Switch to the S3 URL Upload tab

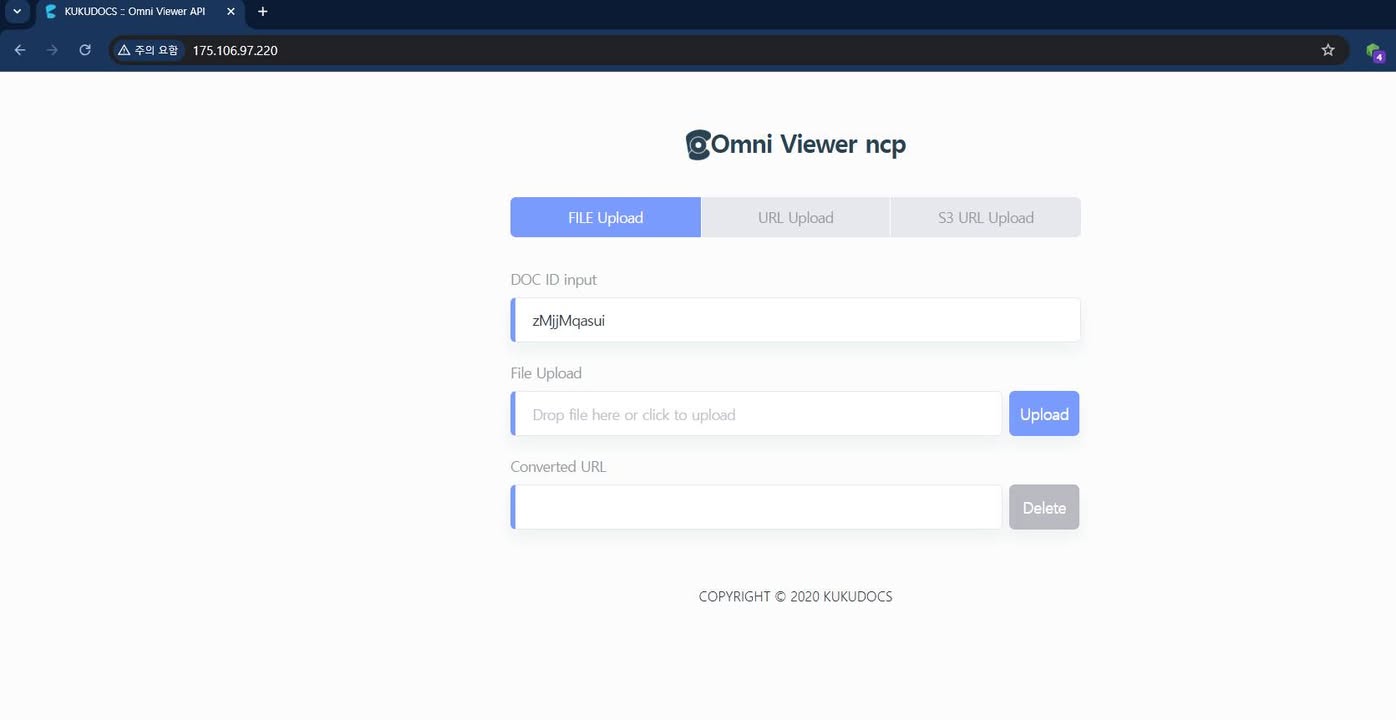pos(985,217)
